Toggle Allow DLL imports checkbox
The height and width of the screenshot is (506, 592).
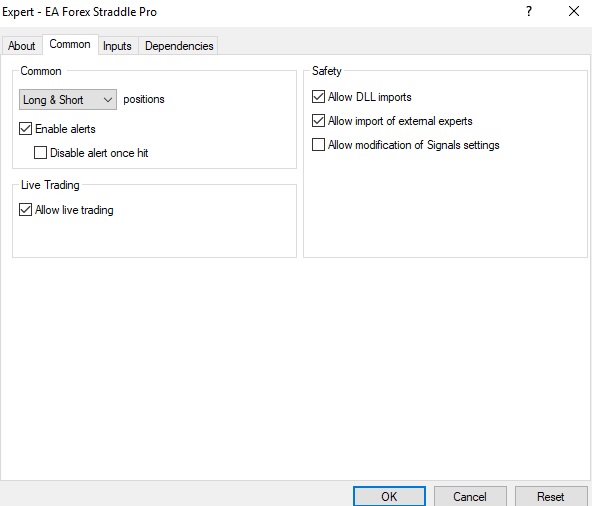(318, 97)
